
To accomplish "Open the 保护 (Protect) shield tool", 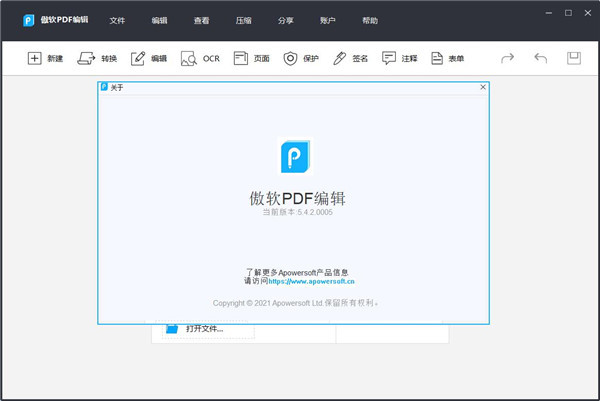I will coord(301,59).
